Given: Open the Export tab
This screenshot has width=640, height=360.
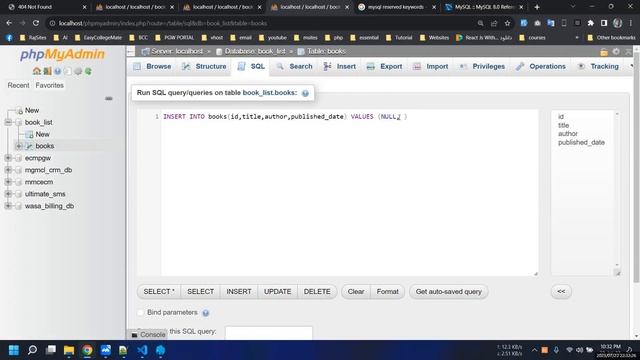Looking at the screenshot, I should (384, 67).
